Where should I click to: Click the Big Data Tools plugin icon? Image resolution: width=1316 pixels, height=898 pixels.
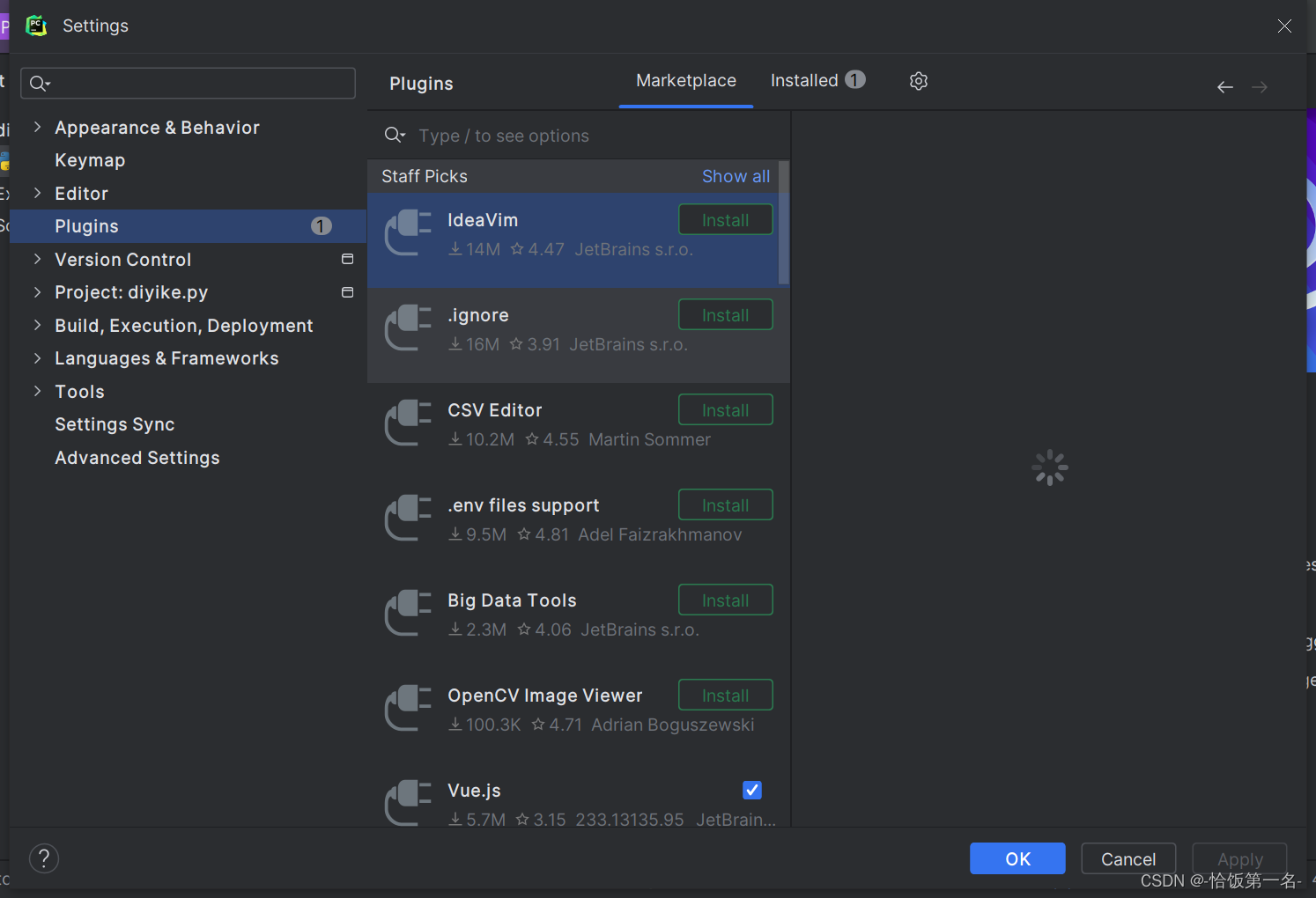408,613
